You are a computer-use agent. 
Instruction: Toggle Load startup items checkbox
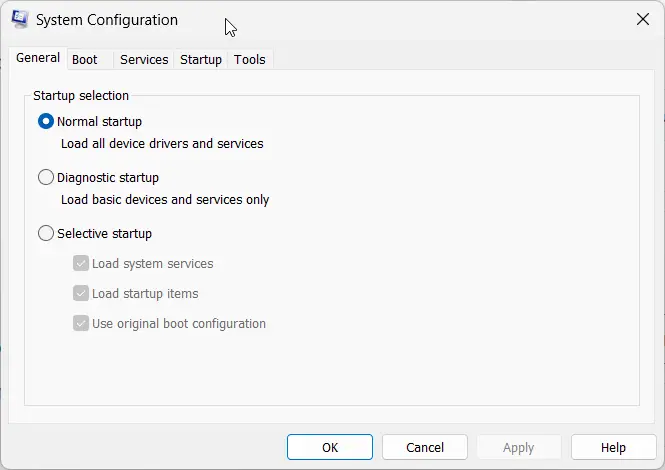click(81, 294)
